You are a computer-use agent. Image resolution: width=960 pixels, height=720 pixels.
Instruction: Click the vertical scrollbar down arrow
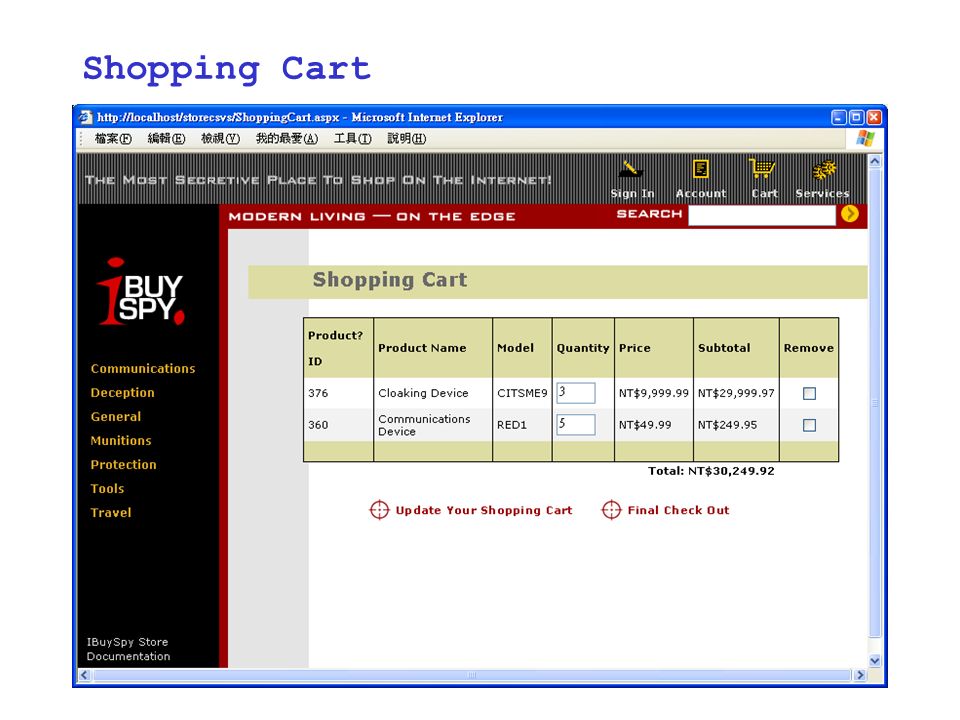click(875, 661)
